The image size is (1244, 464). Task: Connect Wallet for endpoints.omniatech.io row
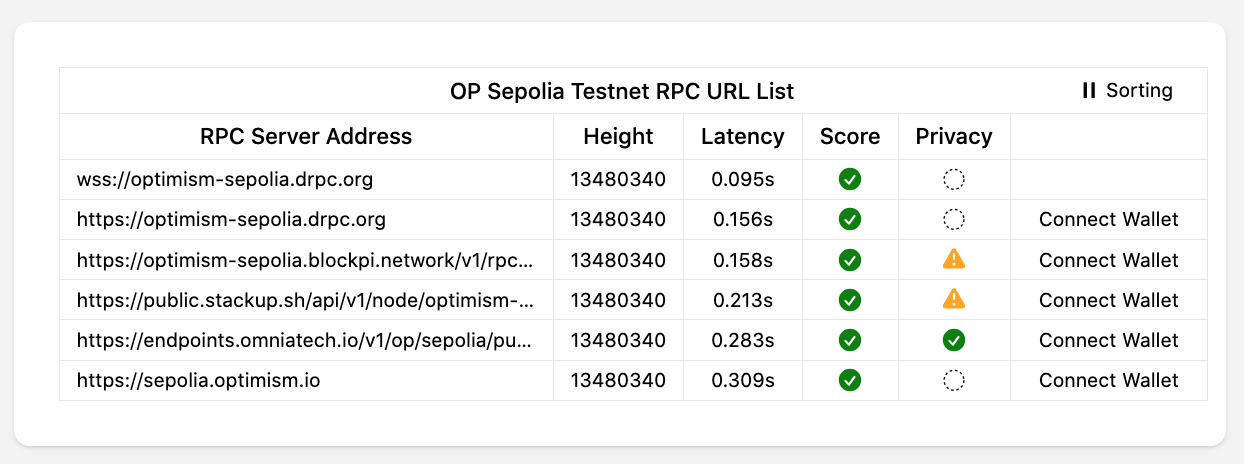click(x=1109, y=340)
